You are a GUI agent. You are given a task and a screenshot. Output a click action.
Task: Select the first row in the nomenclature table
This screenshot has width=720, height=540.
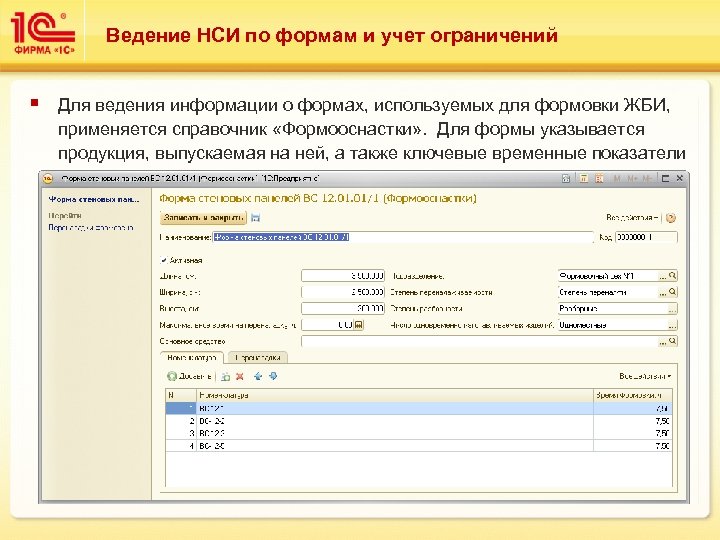[x=418, y=408]
